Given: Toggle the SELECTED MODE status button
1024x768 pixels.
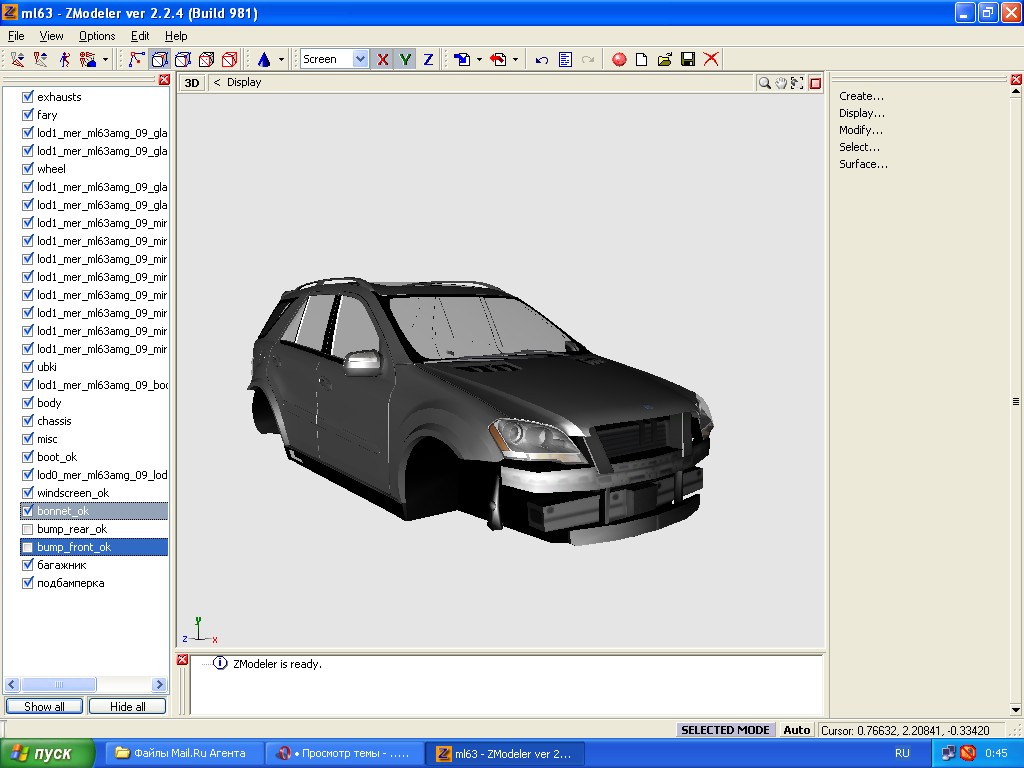Looking at the screenshot, I should point(725,730).
